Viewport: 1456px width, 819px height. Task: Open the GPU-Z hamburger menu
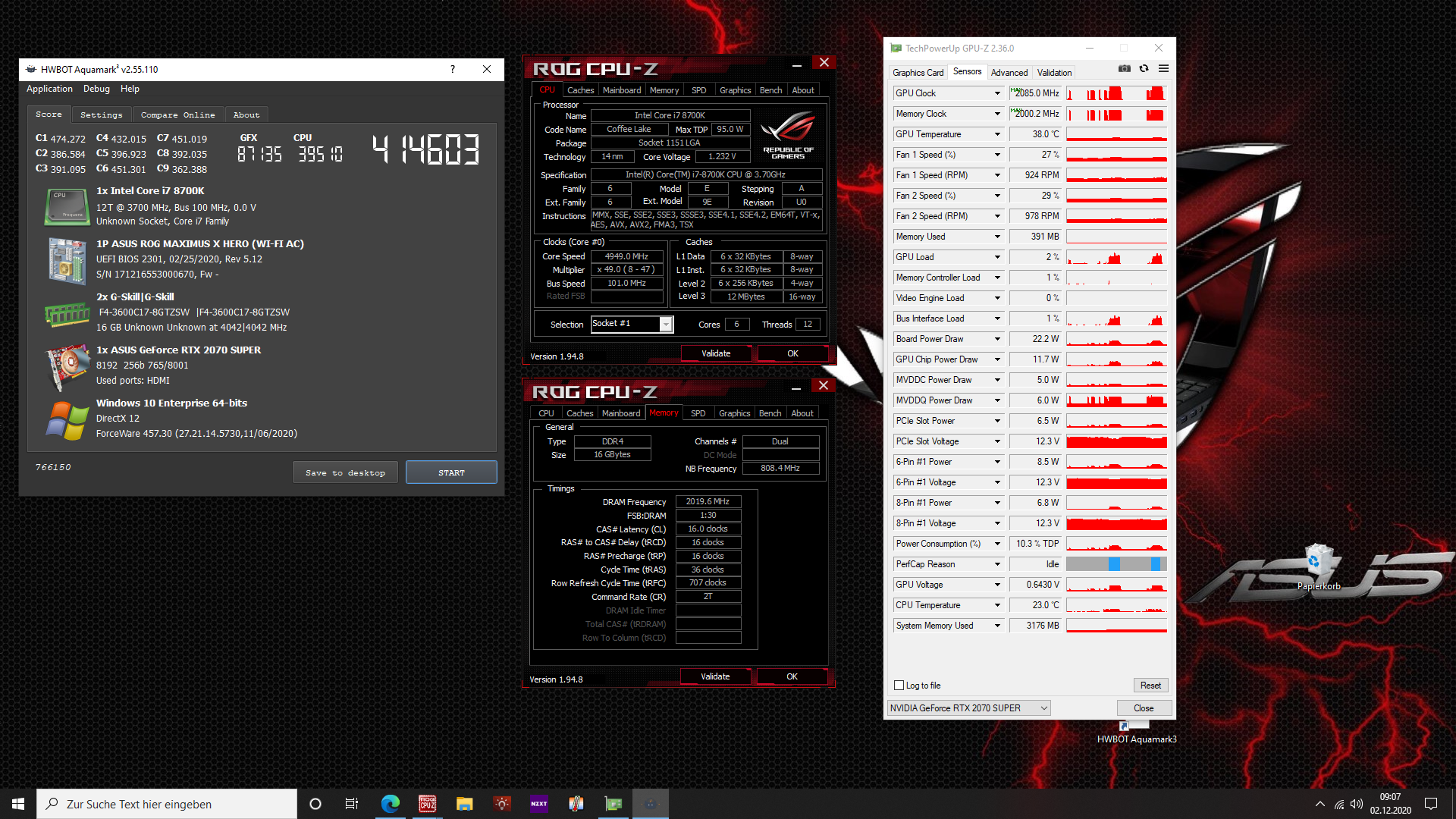[x=1163, y=69]
